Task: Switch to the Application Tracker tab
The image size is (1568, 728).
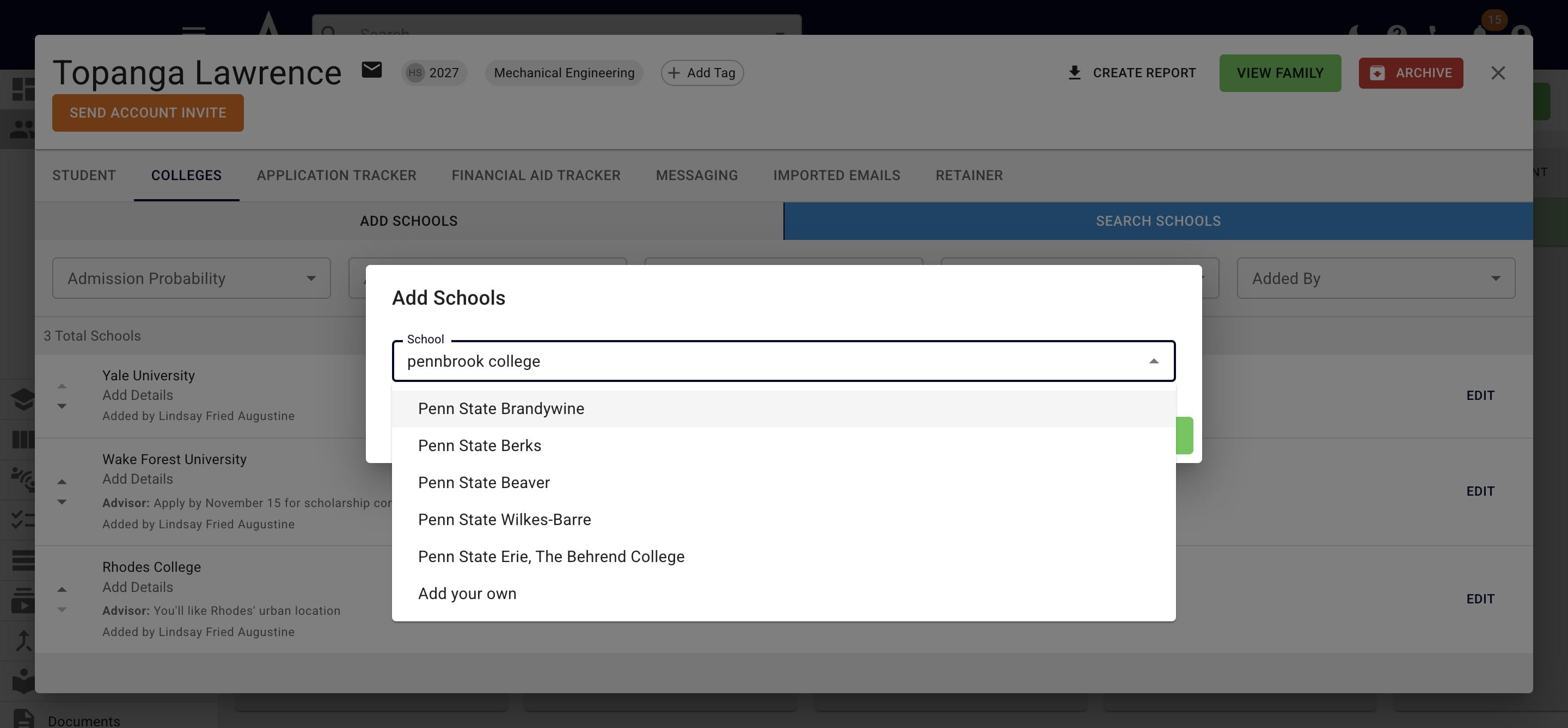Action: tap(336, 175)
